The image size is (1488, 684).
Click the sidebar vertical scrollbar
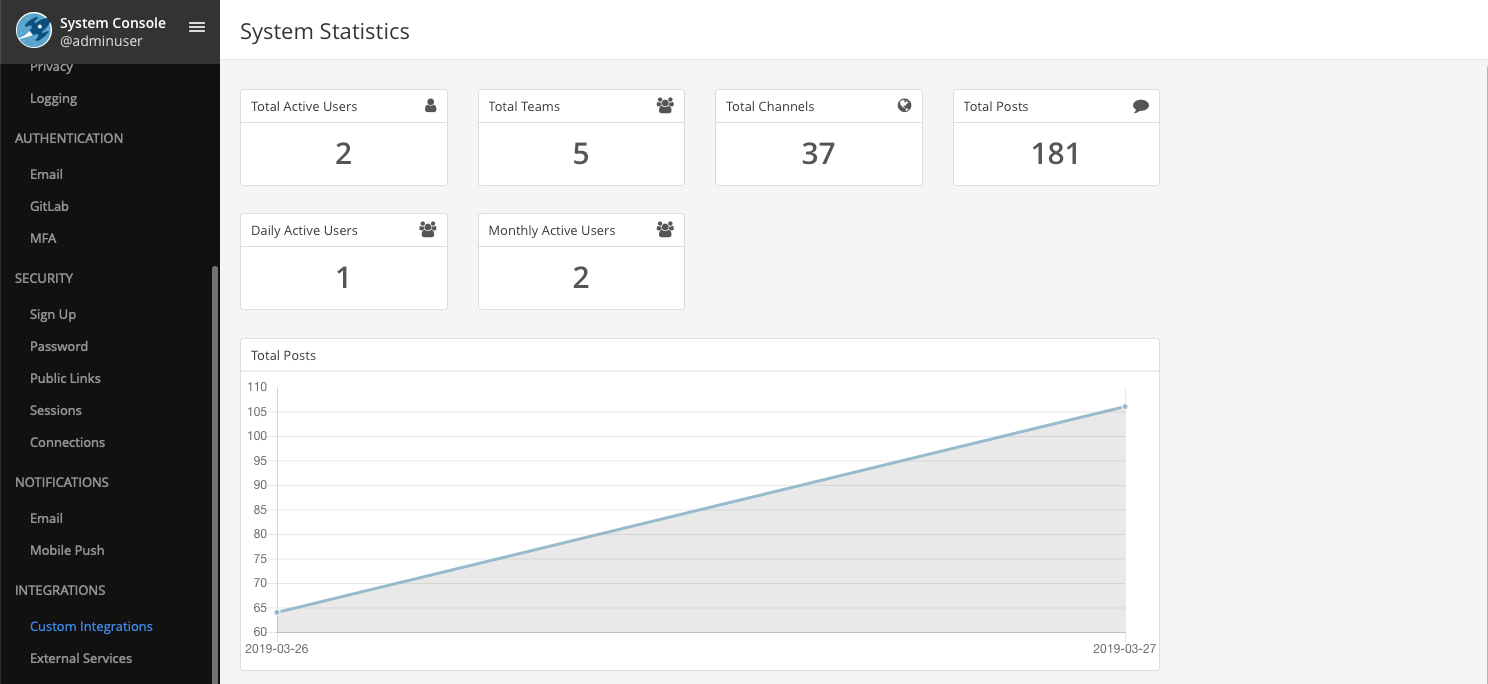point(215,470)
